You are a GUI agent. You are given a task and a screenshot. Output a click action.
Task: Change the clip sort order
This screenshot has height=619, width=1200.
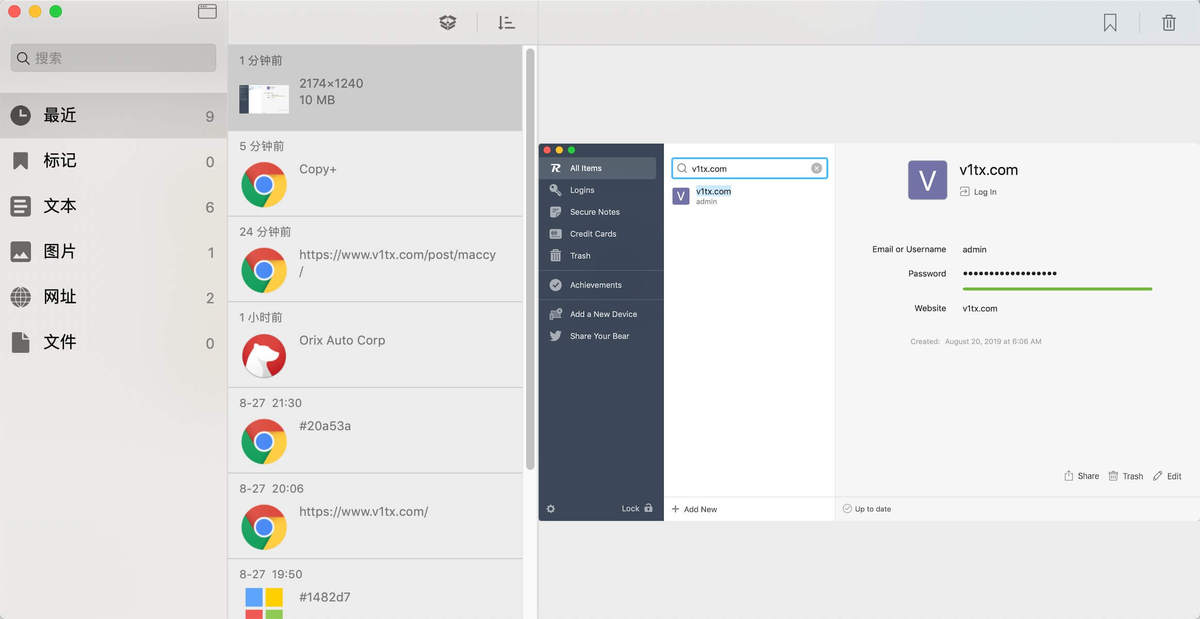[506, 22]
